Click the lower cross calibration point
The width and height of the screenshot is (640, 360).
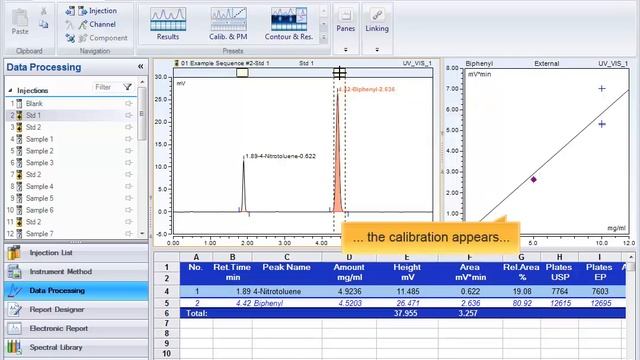(x=602, y=124)
